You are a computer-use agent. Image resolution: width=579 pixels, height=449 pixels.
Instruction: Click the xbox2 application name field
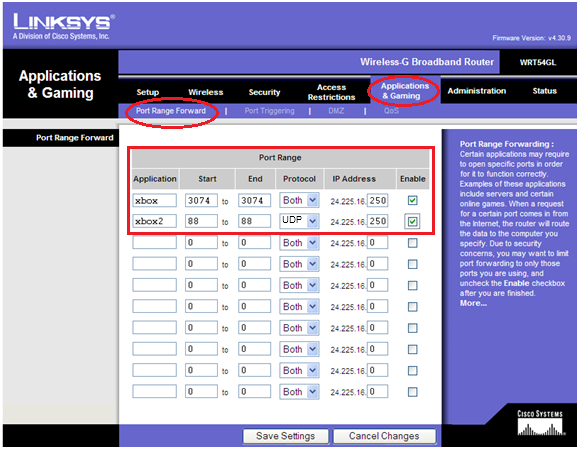tap(154, 221)
